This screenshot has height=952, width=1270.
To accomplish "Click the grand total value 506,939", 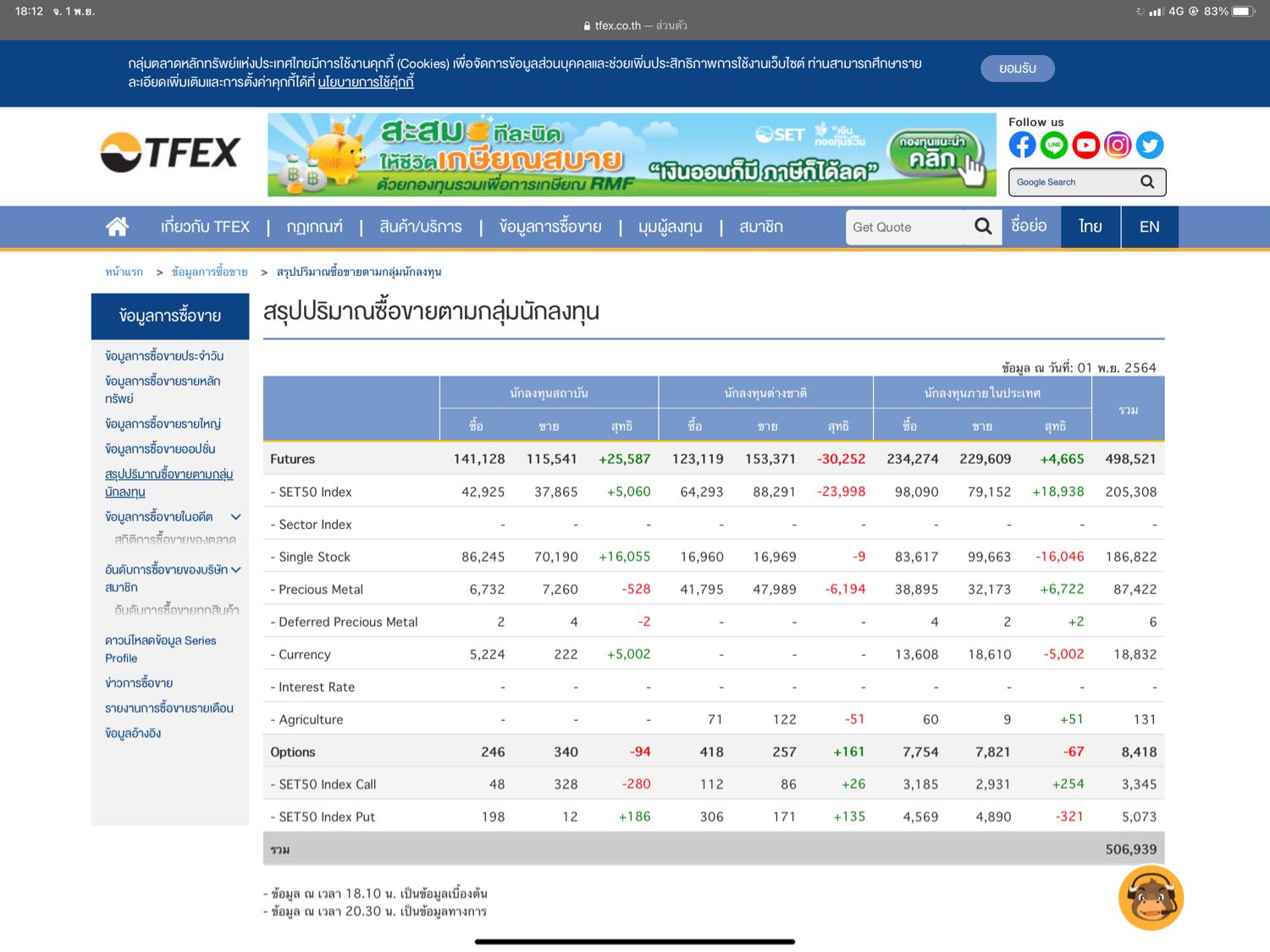I will 1130,850.
